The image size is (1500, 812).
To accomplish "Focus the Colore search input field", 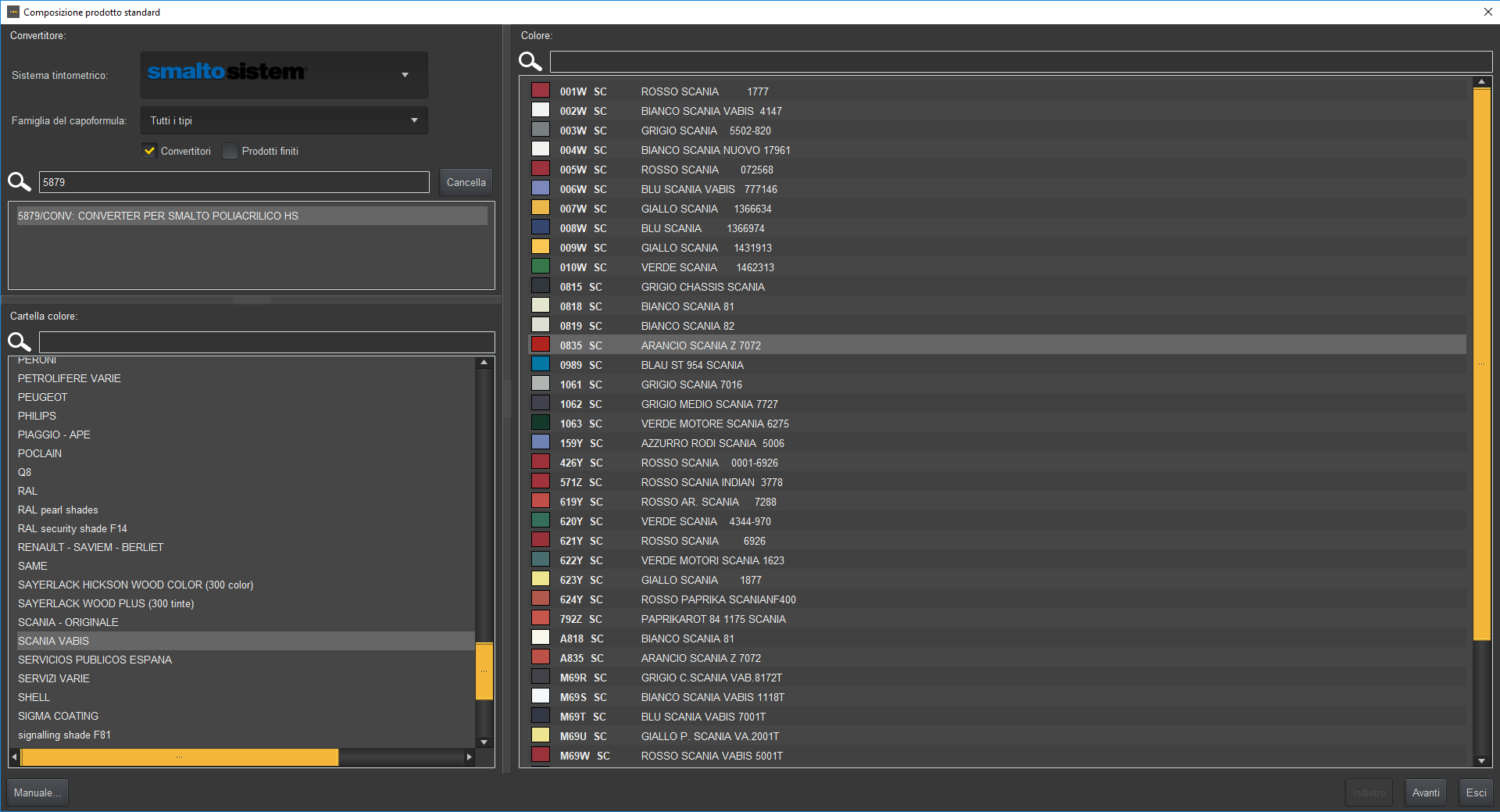I will (1021, 62).
